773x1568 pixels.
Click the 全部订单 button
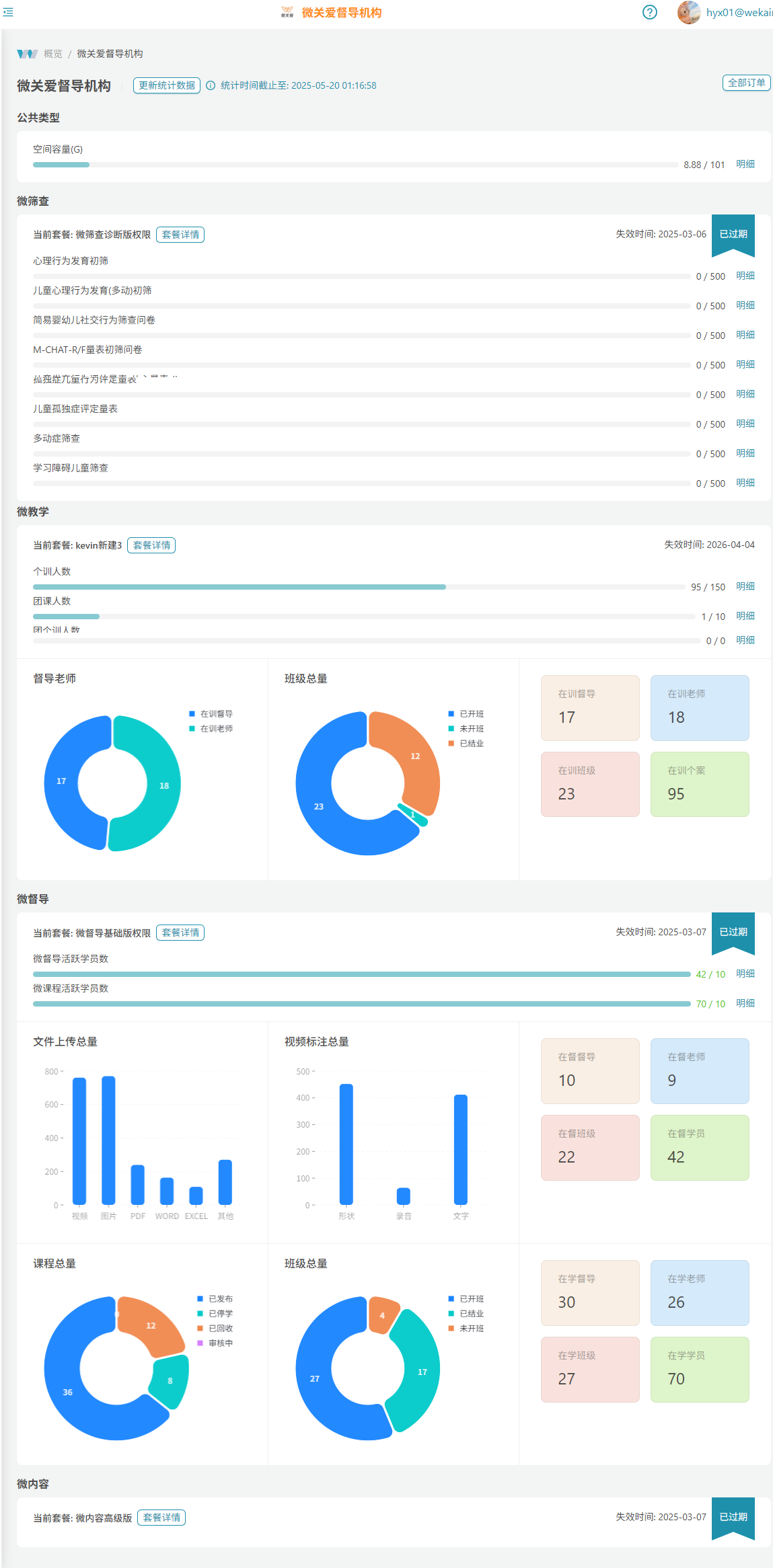click(746, 83)
